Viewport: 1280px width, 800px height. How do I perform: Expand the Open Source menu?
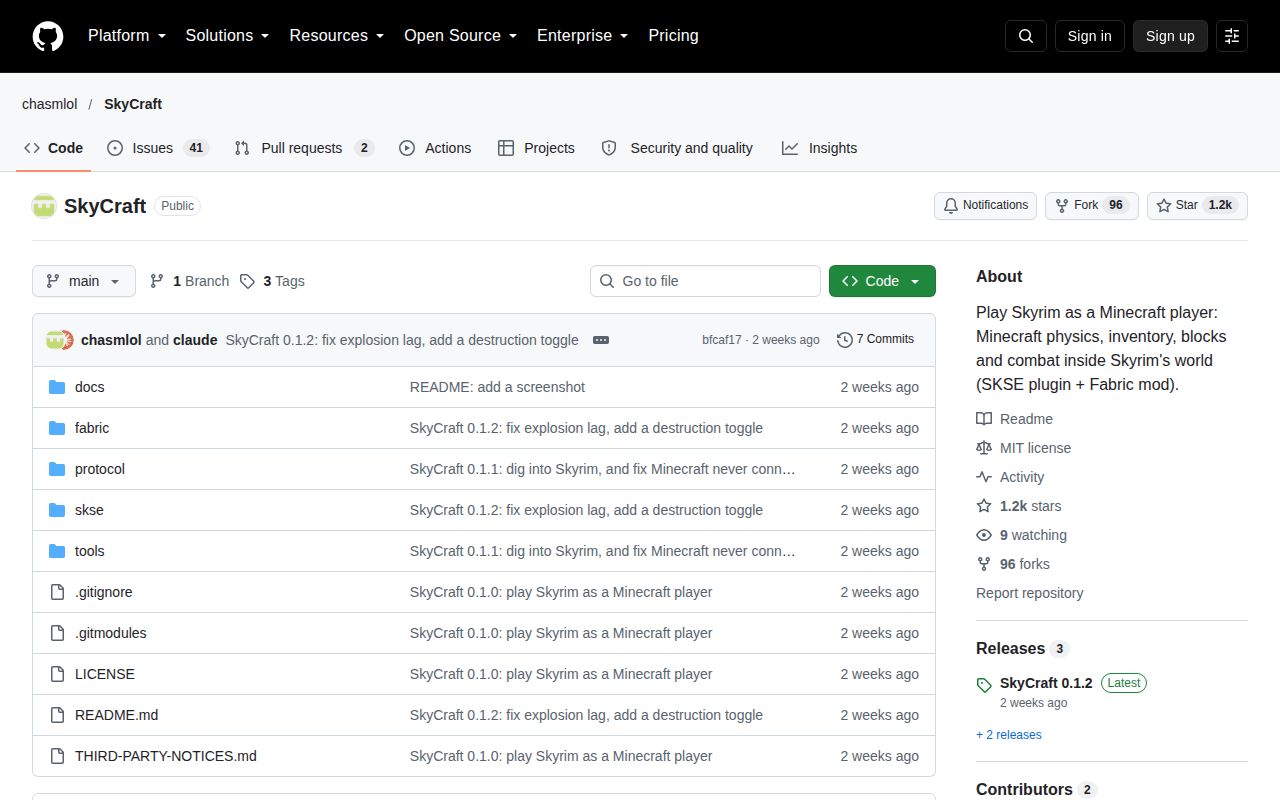pos(461,36)
